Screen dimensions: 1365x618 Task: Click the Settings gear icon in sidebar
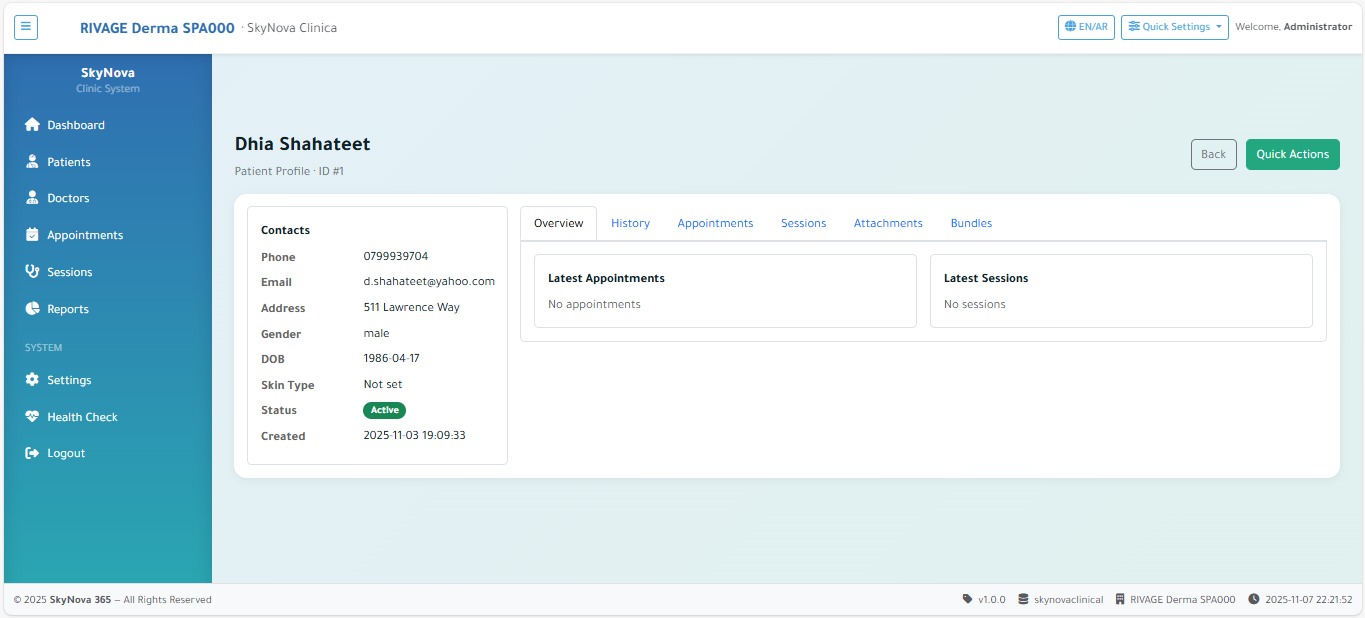coord(32,380)
